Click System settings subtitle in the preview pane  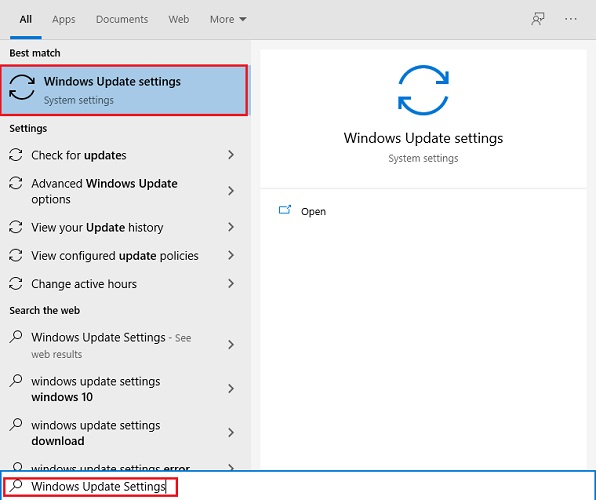click(423, 158)
